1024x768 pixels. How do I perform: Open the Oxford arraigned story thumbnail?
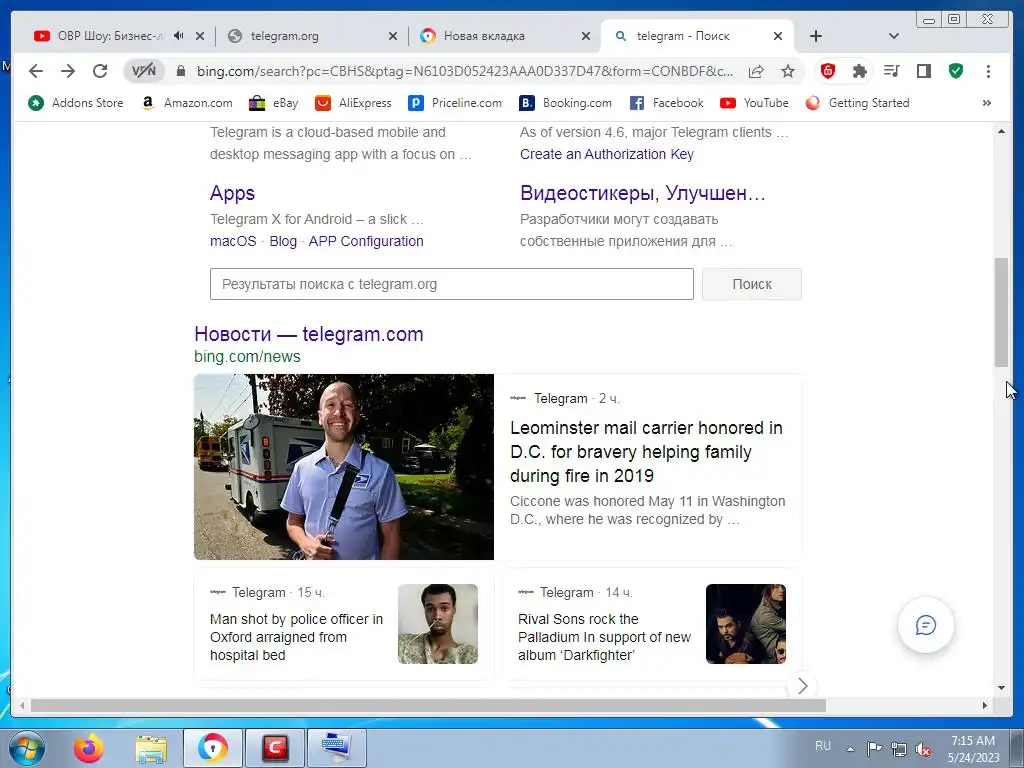click(438, 624)
